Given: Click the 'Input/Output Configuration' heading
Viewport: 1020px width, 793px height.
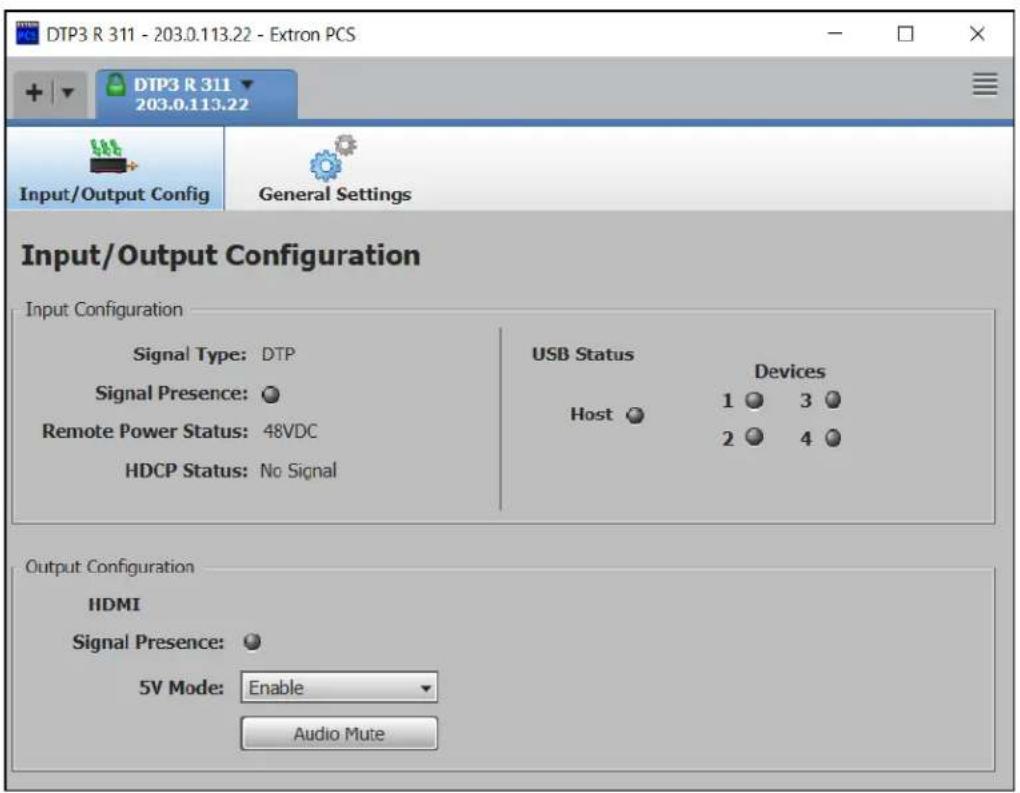Looking at the screenshot, I should click(221, 256).
